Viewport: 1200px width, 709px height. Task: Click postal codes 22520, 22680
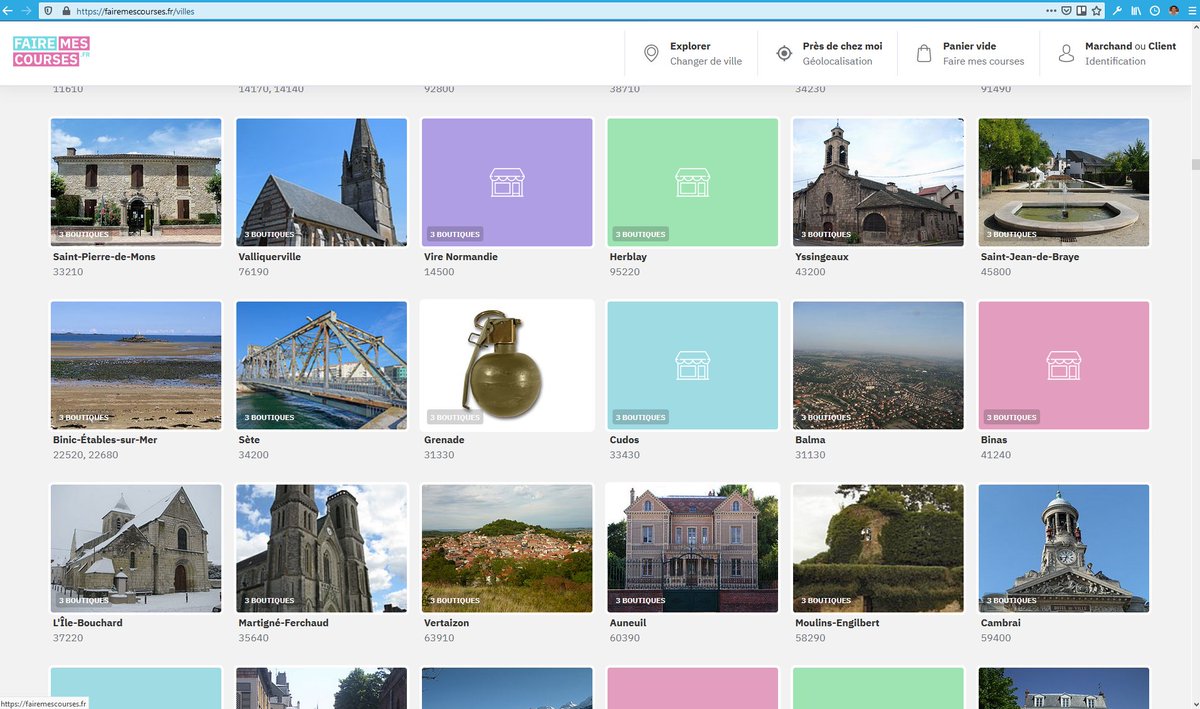(85, 455)
